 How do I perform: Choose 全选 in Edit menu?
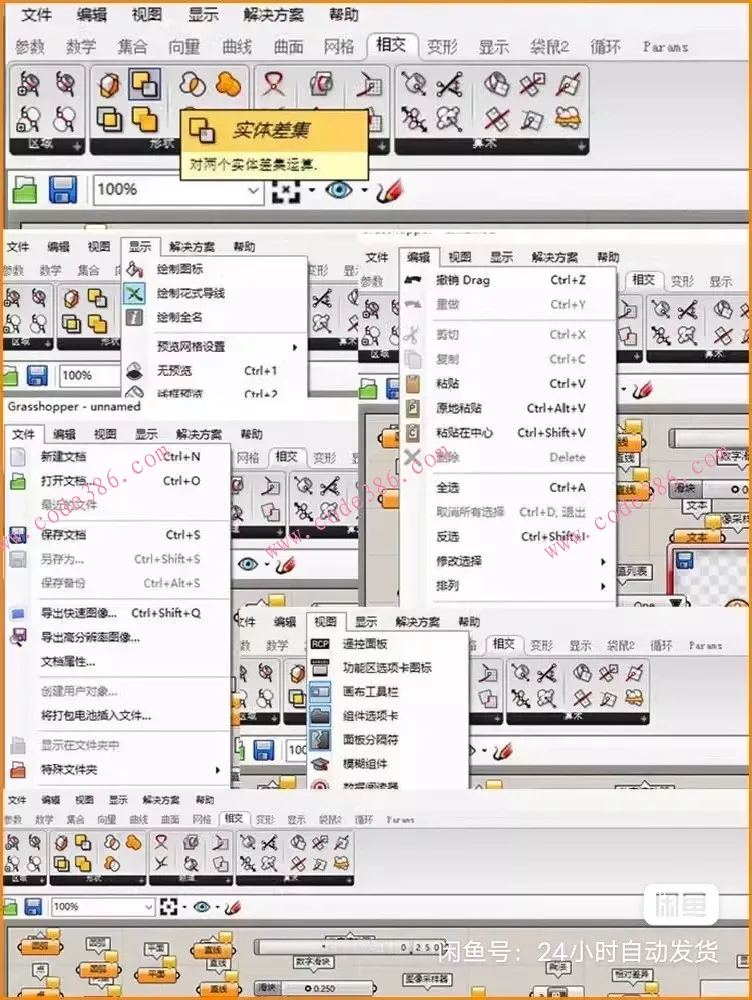pyautogui.click(x=447, y=488)
